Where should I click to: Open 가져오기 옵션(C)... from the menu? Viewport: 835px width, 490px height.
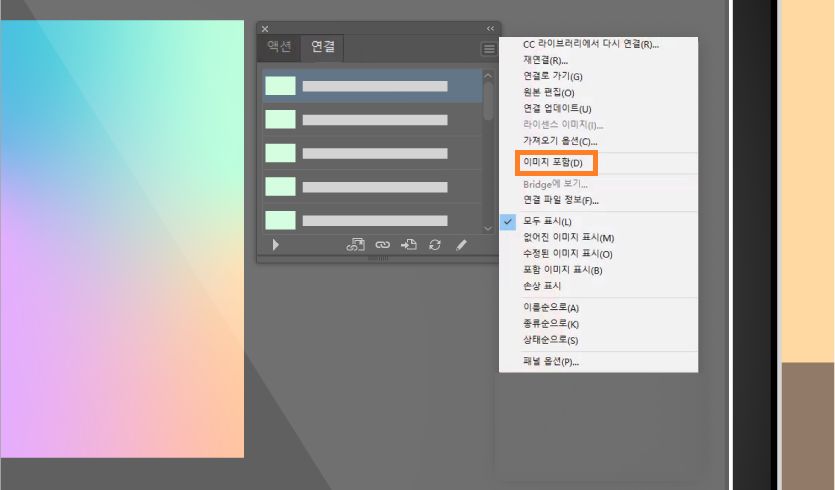pos(560,141)
